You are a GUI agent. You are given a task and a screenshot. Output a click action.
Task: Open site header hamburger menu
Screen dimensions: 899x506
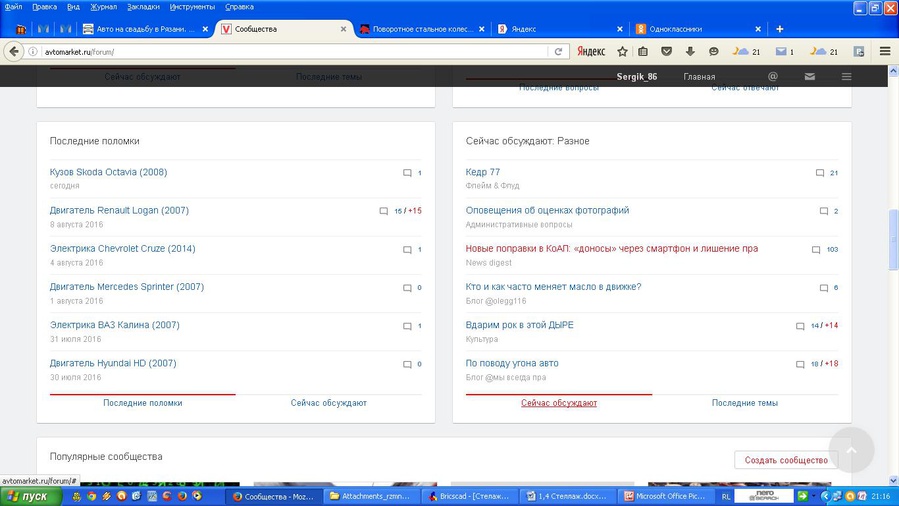[846, 76]
